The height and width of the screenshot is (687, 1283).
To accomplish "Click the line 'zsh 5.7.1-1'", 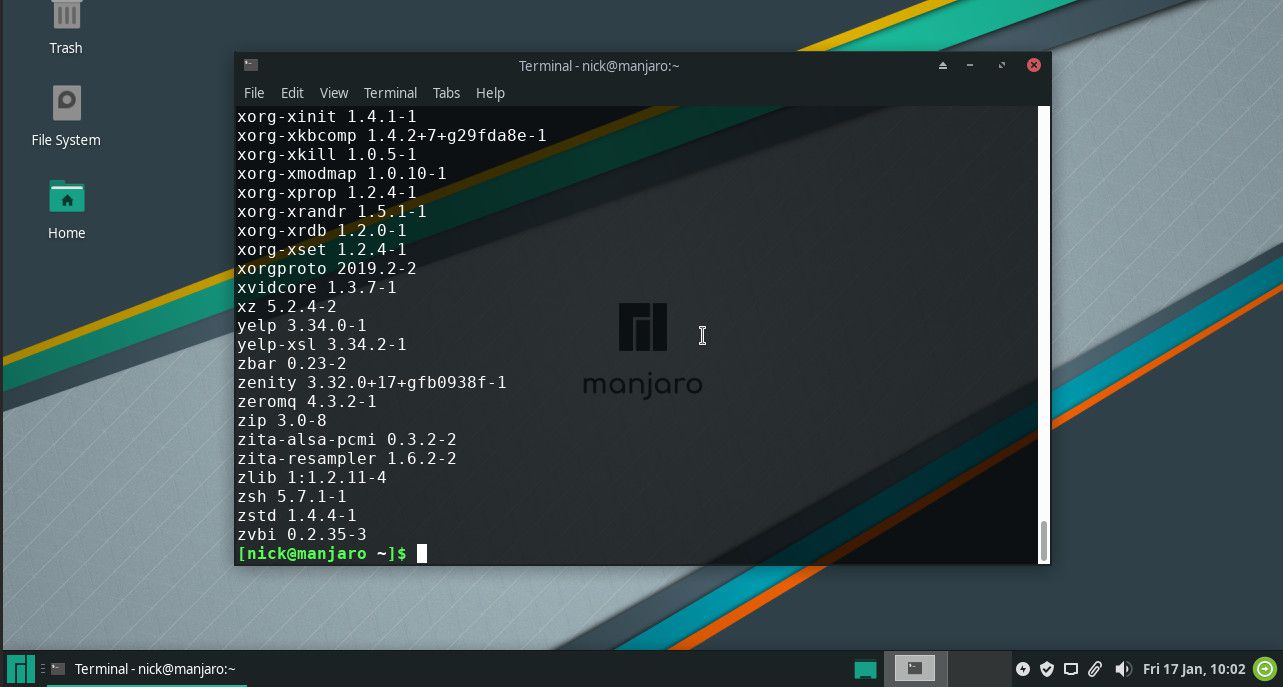I will (x=292, y=497).
